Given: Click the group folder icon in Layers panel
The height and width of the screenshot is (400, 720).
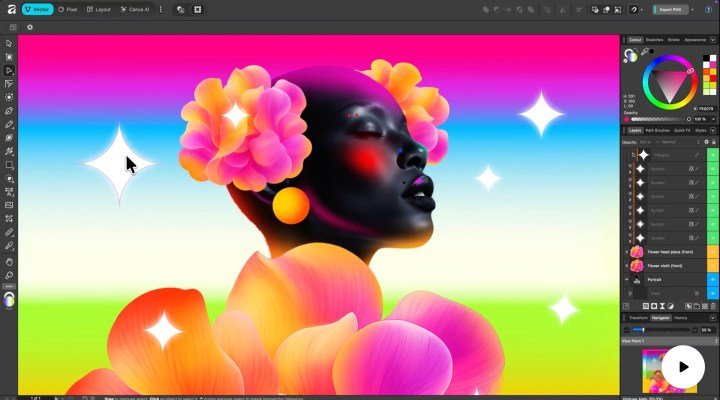Looking at the screenshot, I should click(697, 306).
